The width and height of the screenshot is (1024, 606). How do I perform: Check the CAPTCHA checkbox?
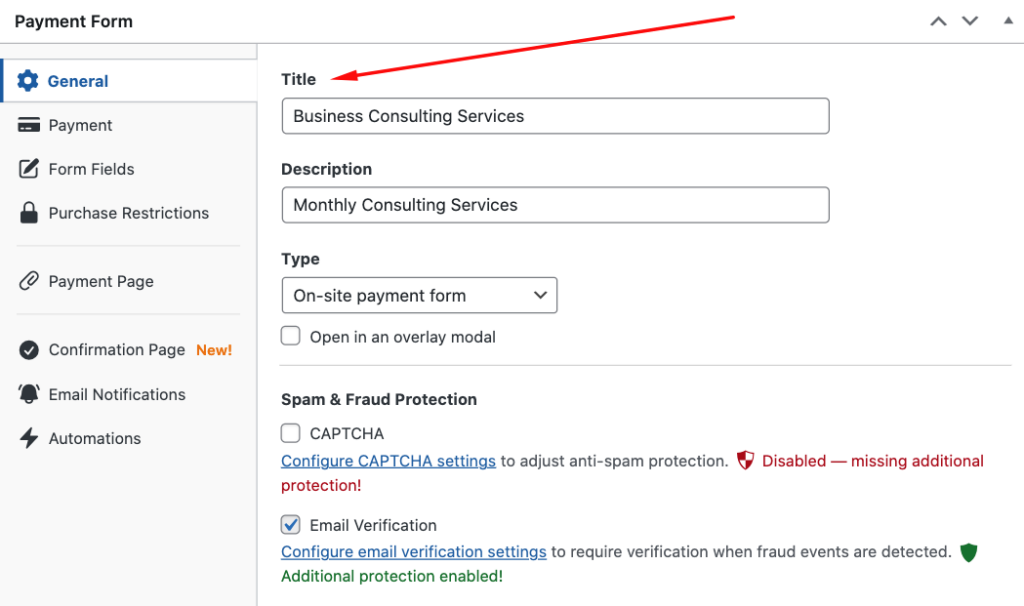[x=291, y=433]
